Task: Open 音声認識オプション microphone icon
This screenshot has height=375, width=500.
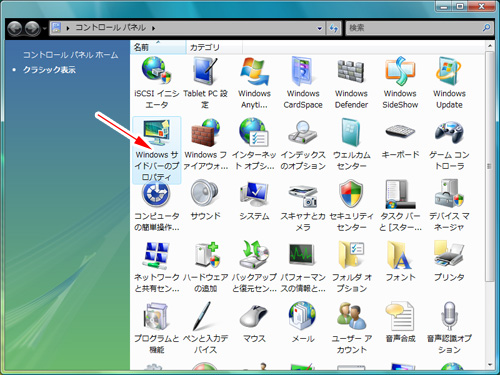Action: 449,316
